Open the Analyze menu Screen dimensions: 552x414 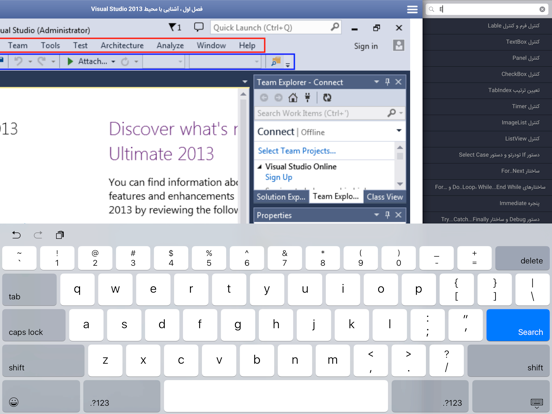click(x=170, y=45)
